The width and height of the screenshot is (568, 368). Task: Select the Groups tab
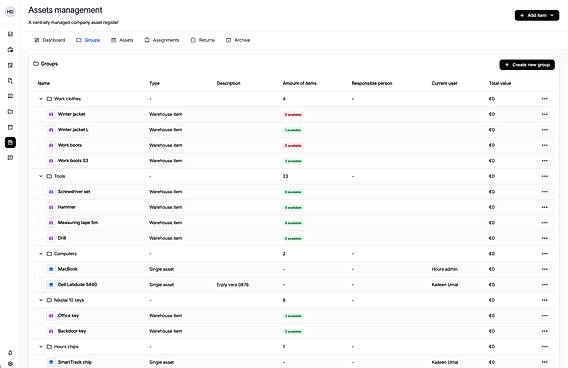88,40
